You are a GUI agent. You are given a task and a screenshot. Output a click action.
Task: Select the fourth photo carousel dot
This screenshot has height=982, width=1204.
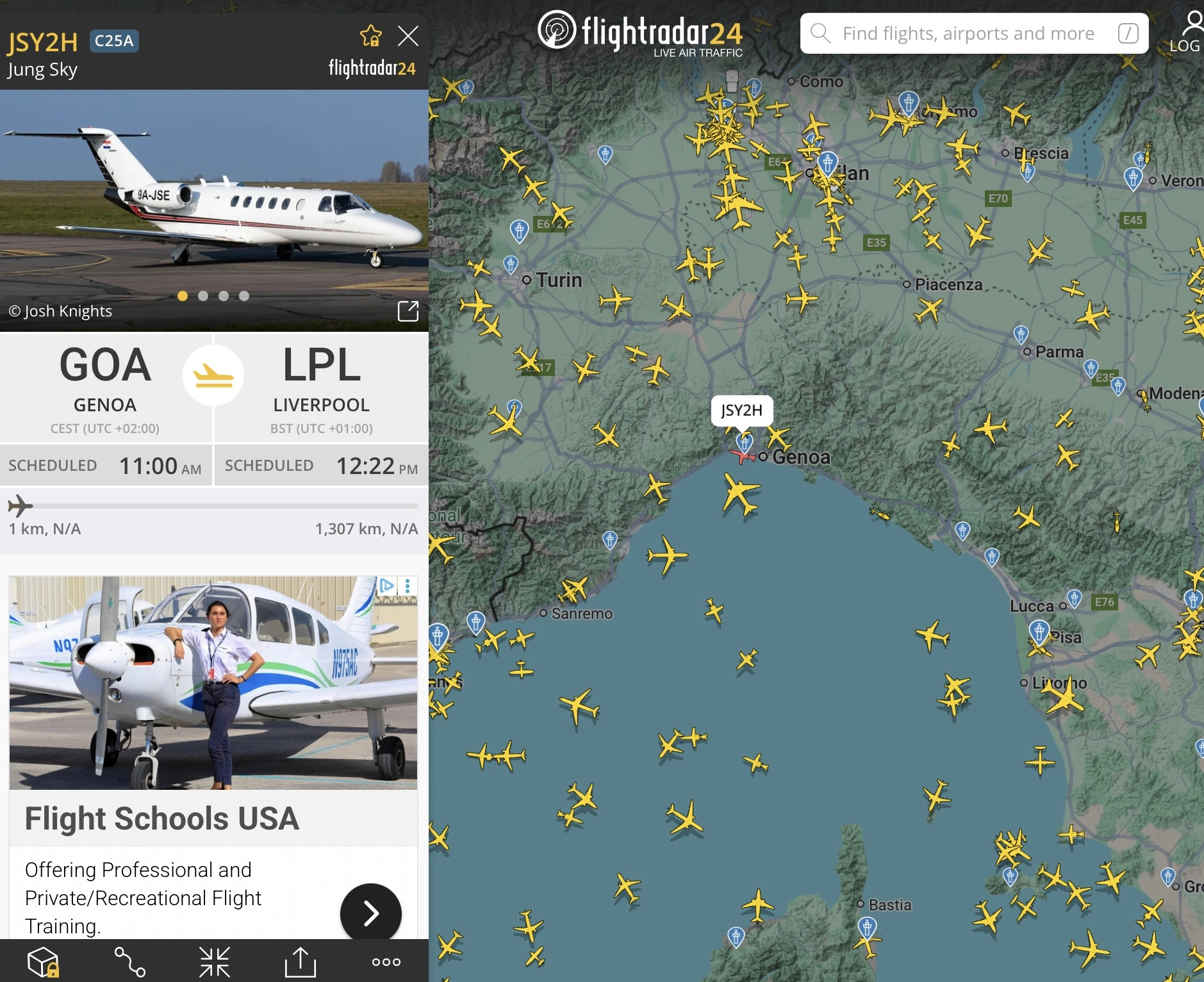pos(244,296)
